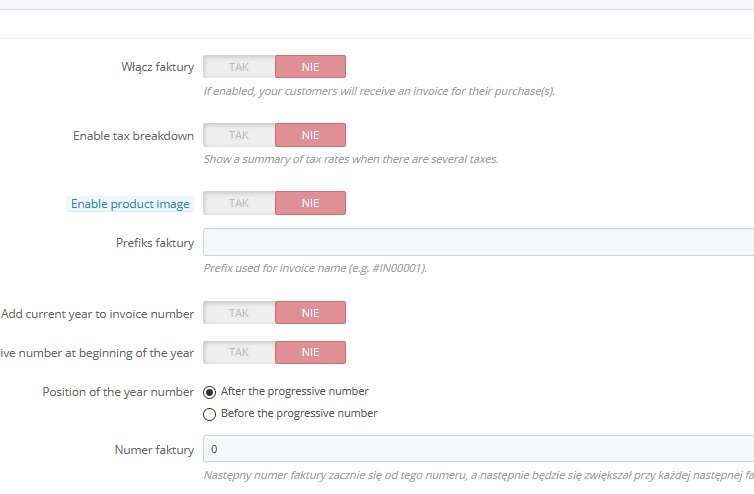Screen dimensions: 754x494
Task: Click into the Numer faktury field
Action: pyautogui.click(x=478, y=449)
